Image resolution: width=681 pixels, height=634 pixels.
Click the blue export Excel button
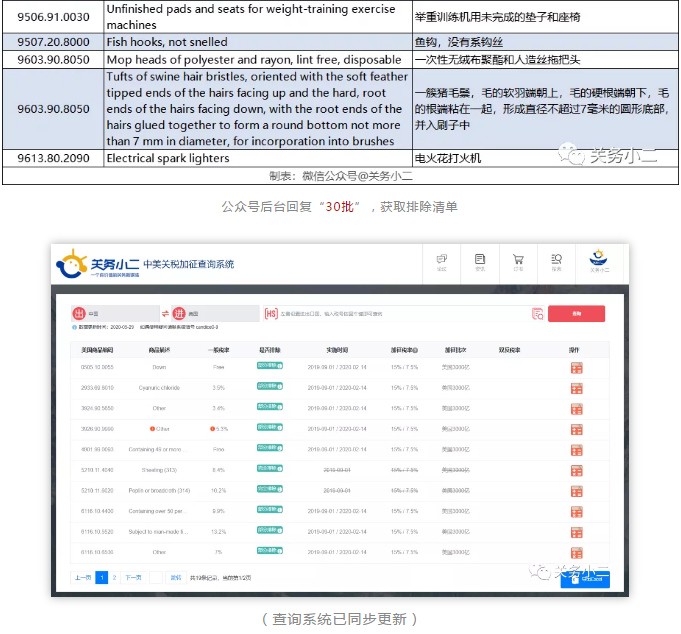(x=585, y=580)
